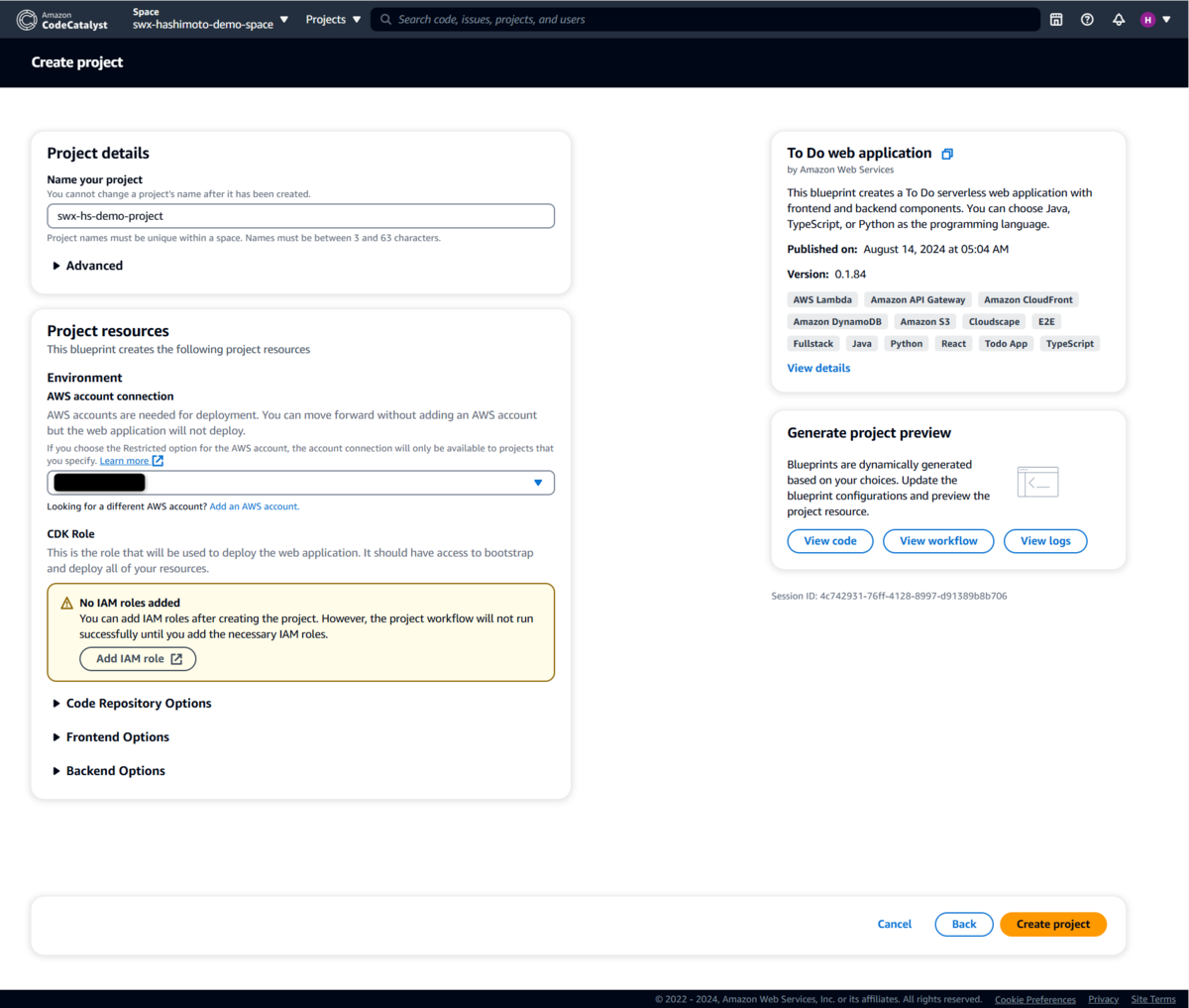This screenshot has height=1008, width=1189.
Task: Click the Amazon DynamoDB tag
Action: point(837,321)
